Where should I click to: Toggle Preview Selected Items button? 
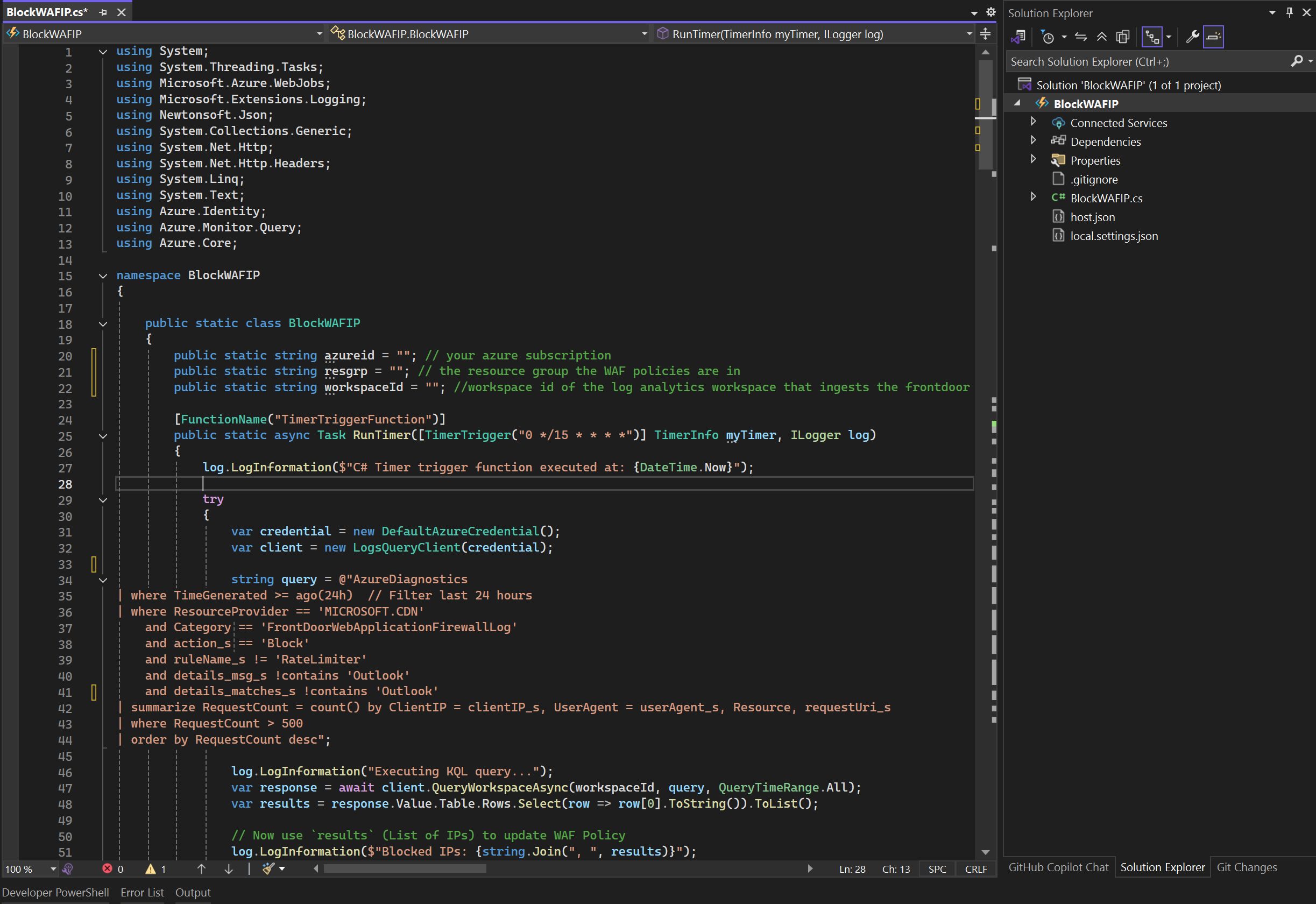(x=1213, y=37)
